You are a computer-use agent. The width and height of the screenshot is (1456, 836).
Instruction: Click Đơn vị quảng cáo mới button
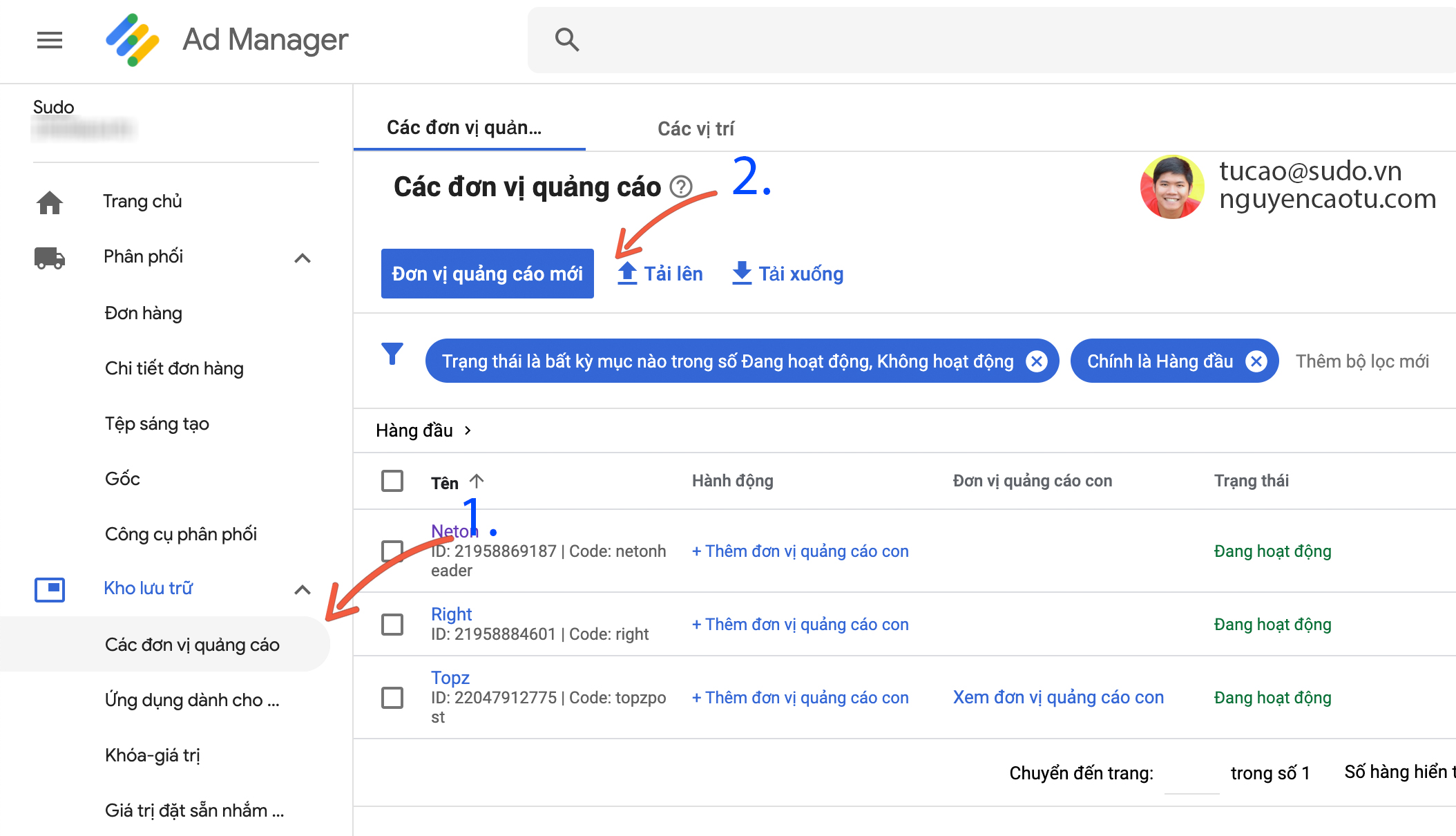(x=487, y=274)
